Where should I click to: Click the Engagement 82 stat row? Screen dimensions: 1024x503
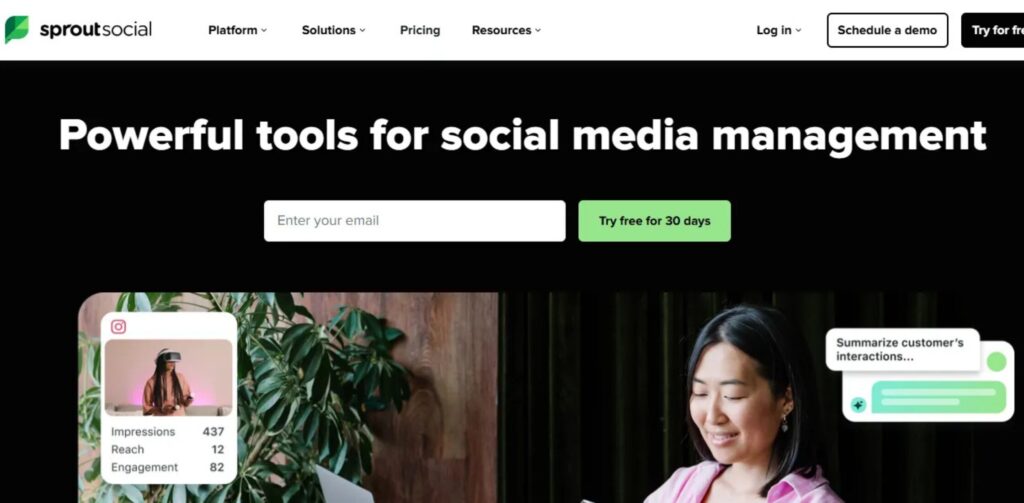pos(168,467)
